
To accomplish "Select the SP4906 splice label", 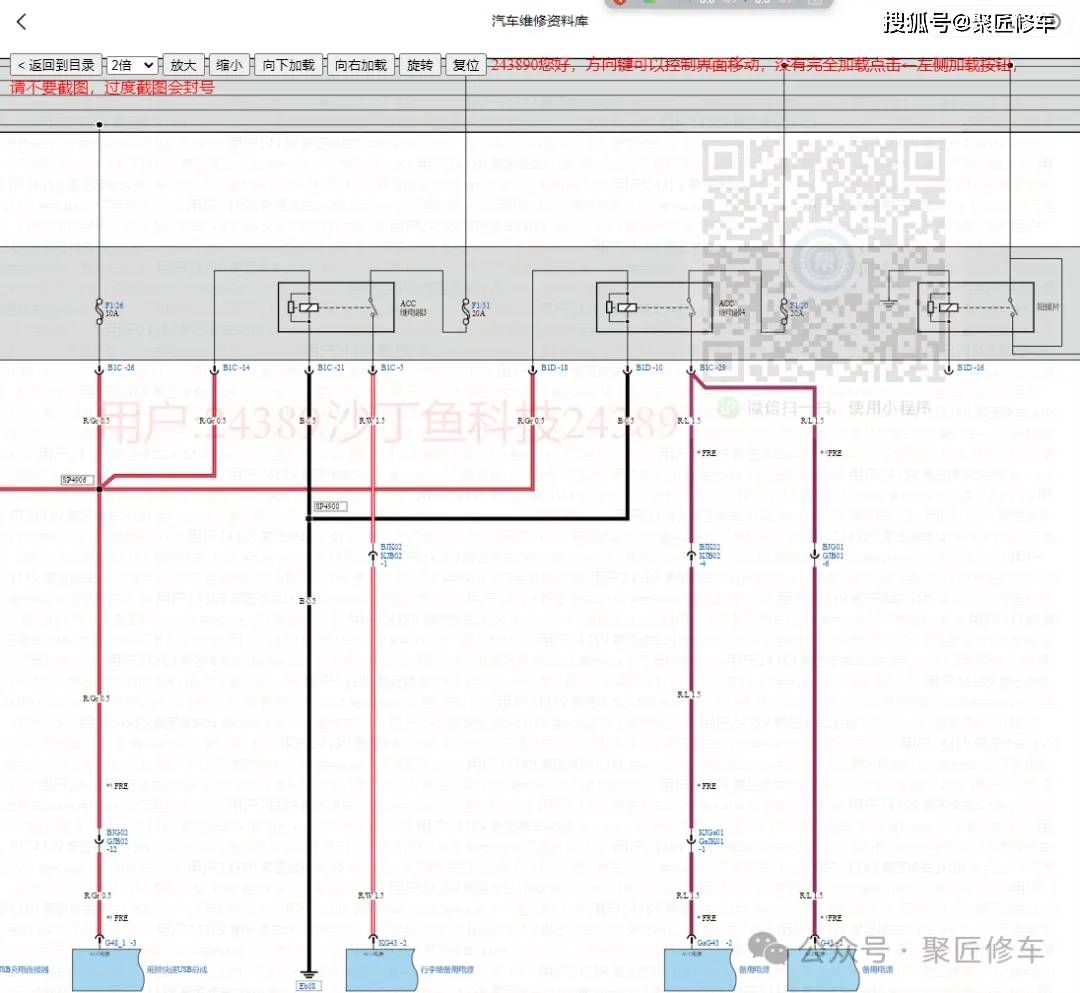I will click(x=78, y=480).
